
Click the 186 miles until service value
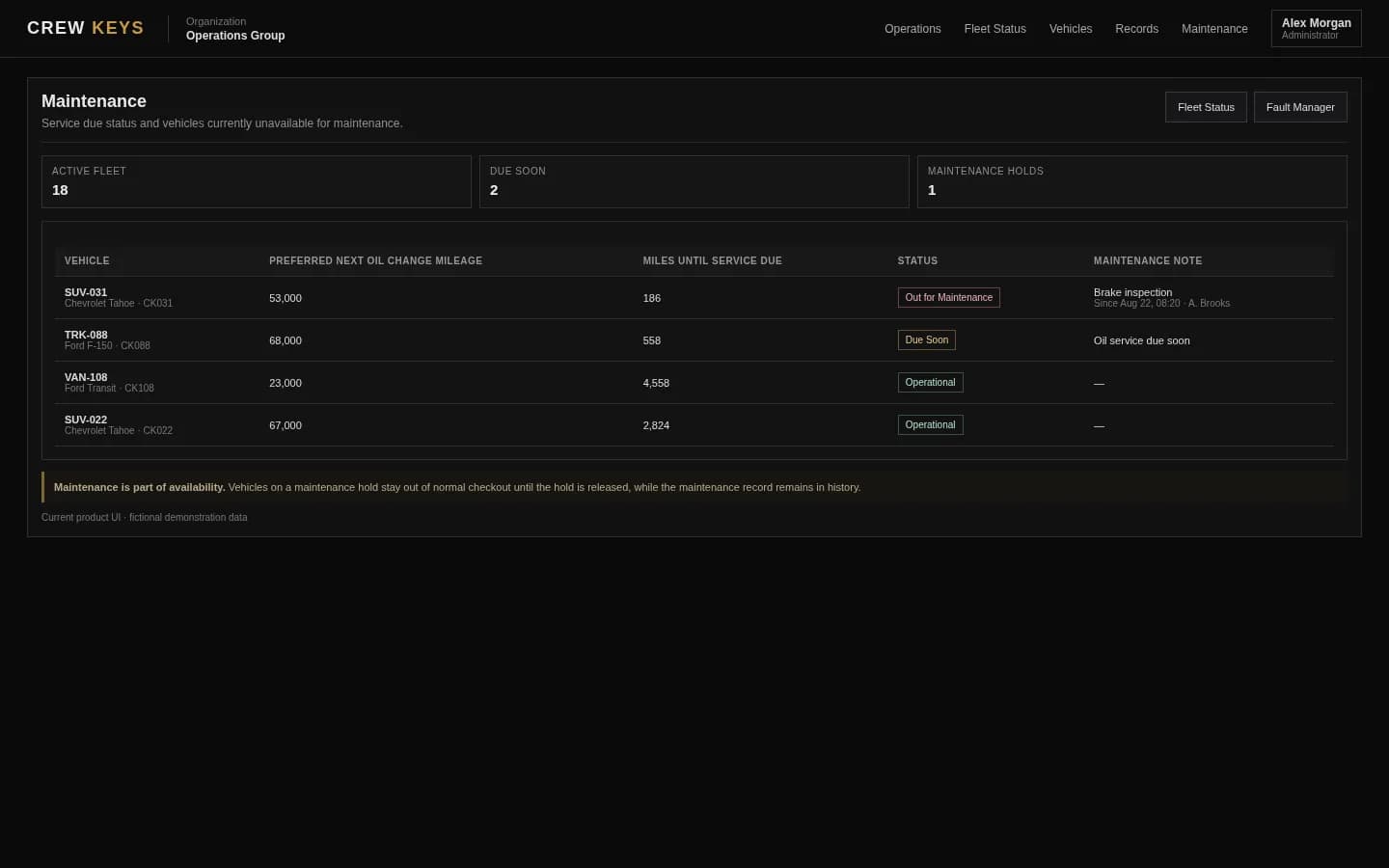[x=652, y=298]
